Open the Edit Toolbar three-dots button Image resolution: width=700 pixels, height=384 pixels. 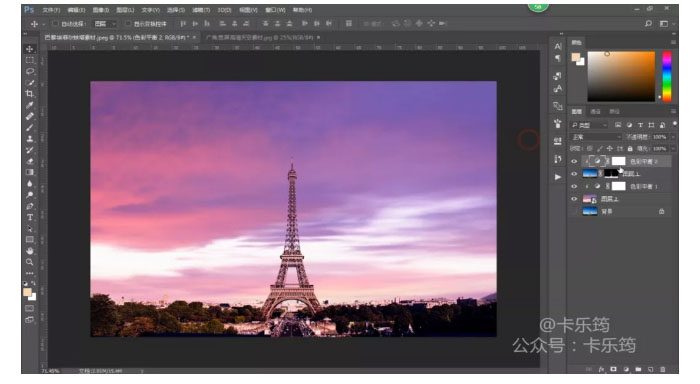pyautogui.click(x=30, y=273)
